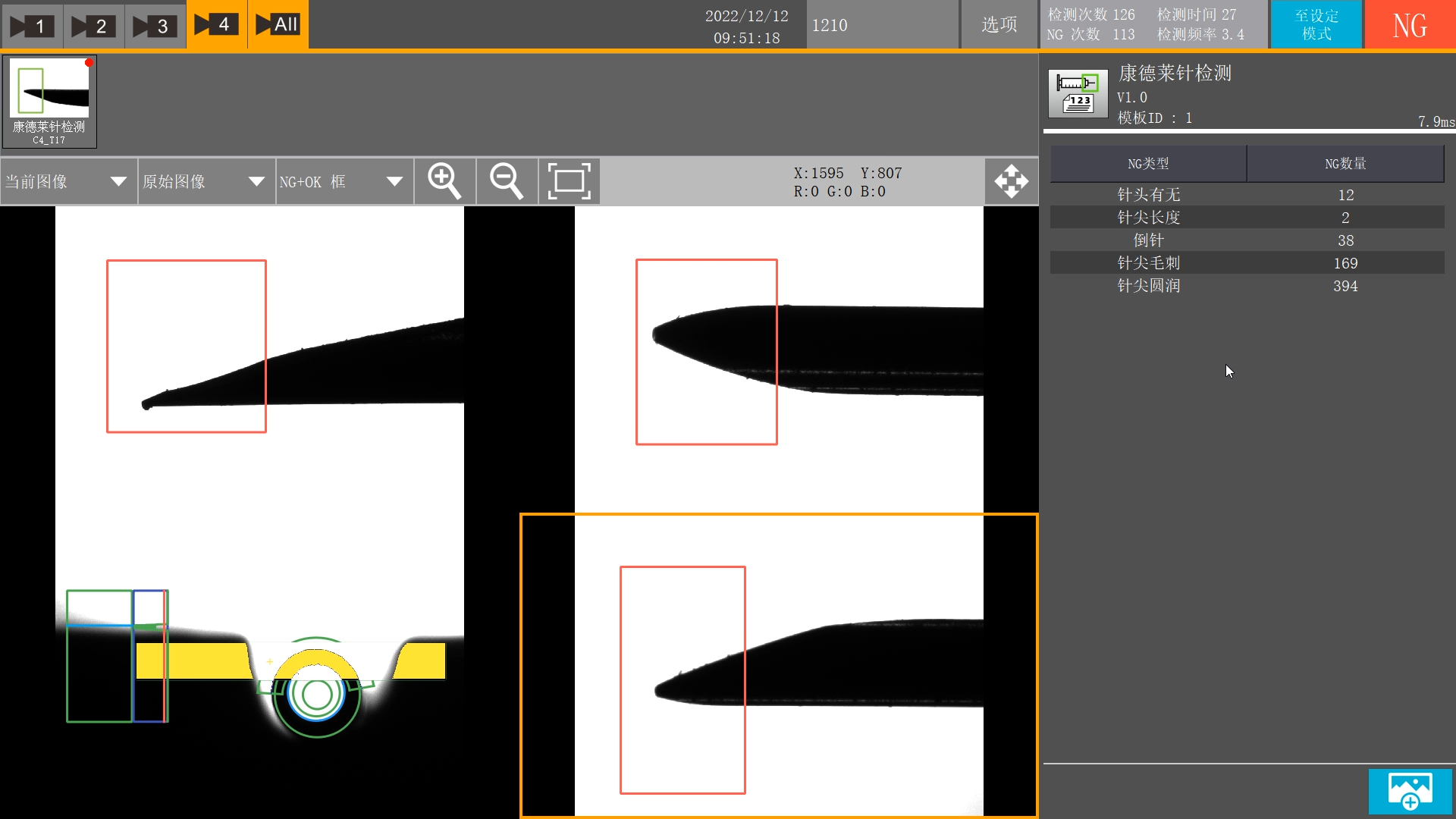Screen dimensions: 1456x819
Task: Select the 康德莱针检测 thumbnail C4_T17
Action: [49, 101]
